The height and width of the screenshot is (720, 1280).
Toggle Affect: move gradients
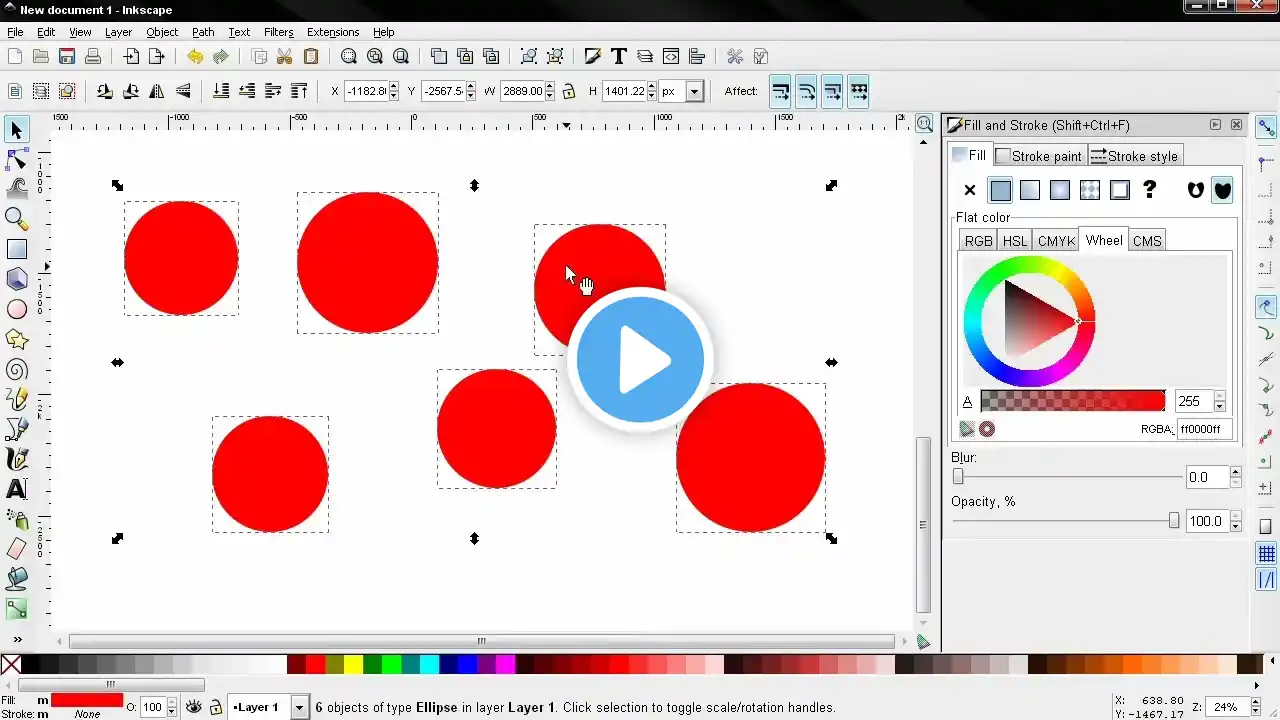[832, 91]
